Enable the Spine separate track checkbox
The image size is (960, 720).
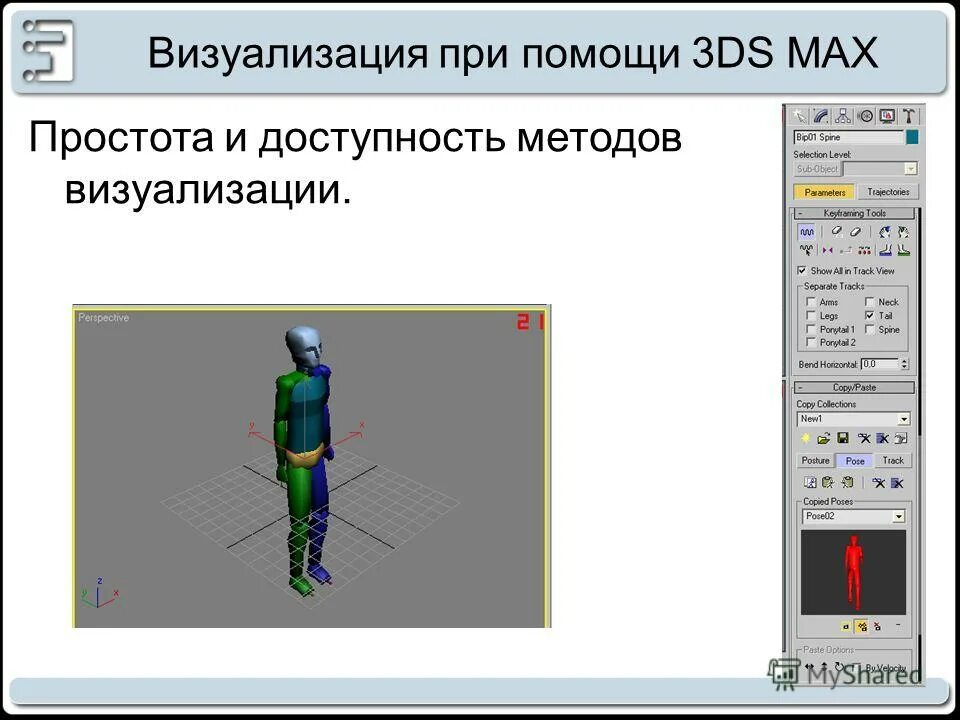click(x=869, y=329)
